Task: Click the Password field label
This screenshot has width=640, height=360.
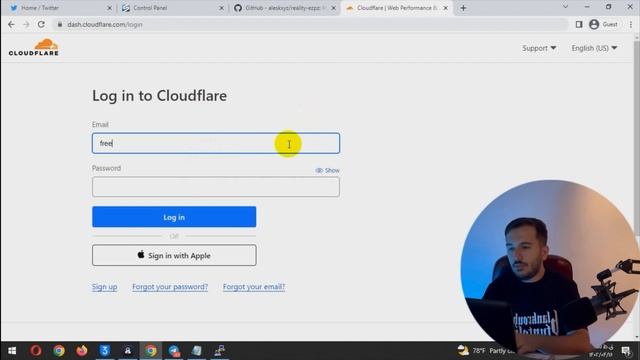Action: tap(107, 168)
